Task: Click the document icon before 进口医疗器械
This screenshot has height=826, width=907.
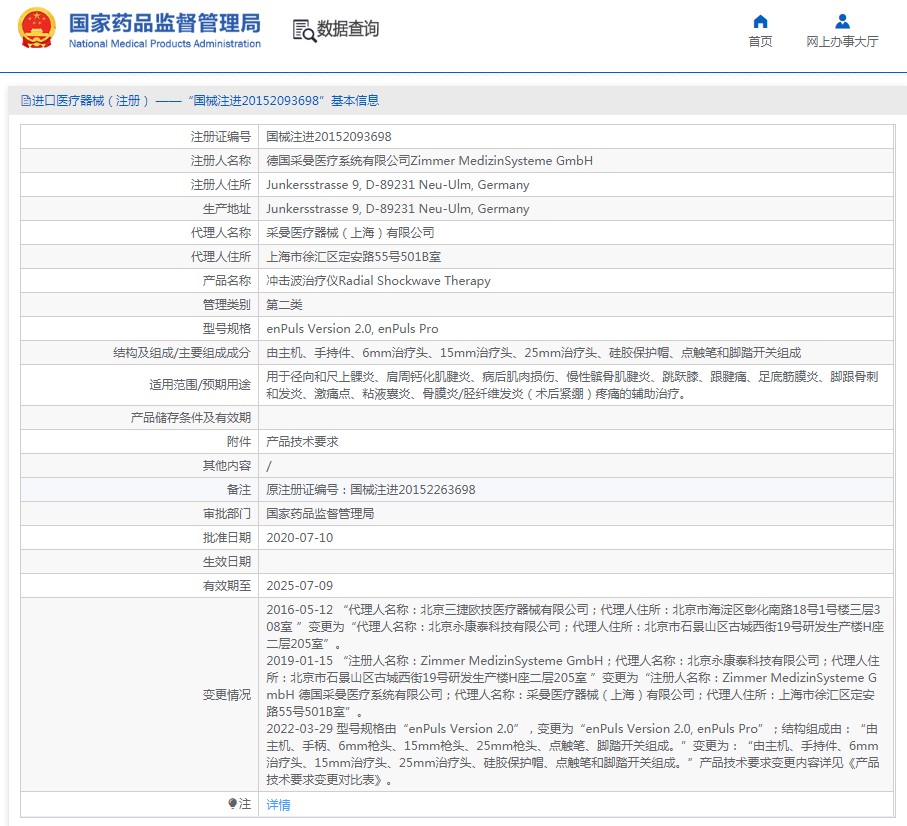Action: pyautogui.click(x=26, y=101)
